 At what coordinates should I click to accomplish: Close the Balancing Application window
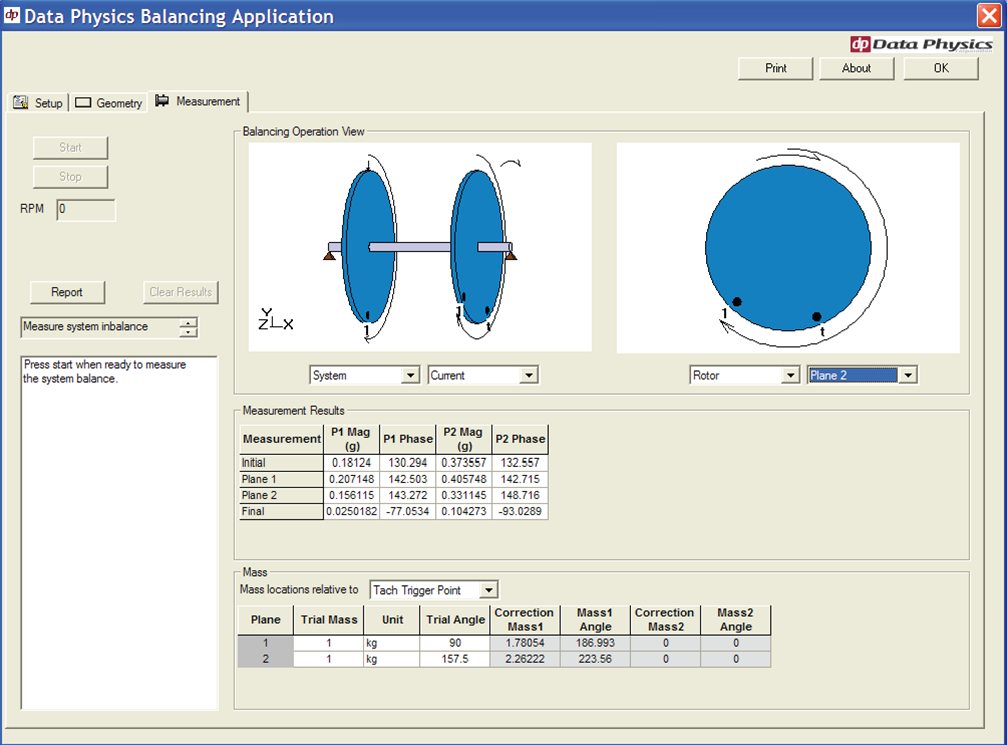(x=989, y=15)
